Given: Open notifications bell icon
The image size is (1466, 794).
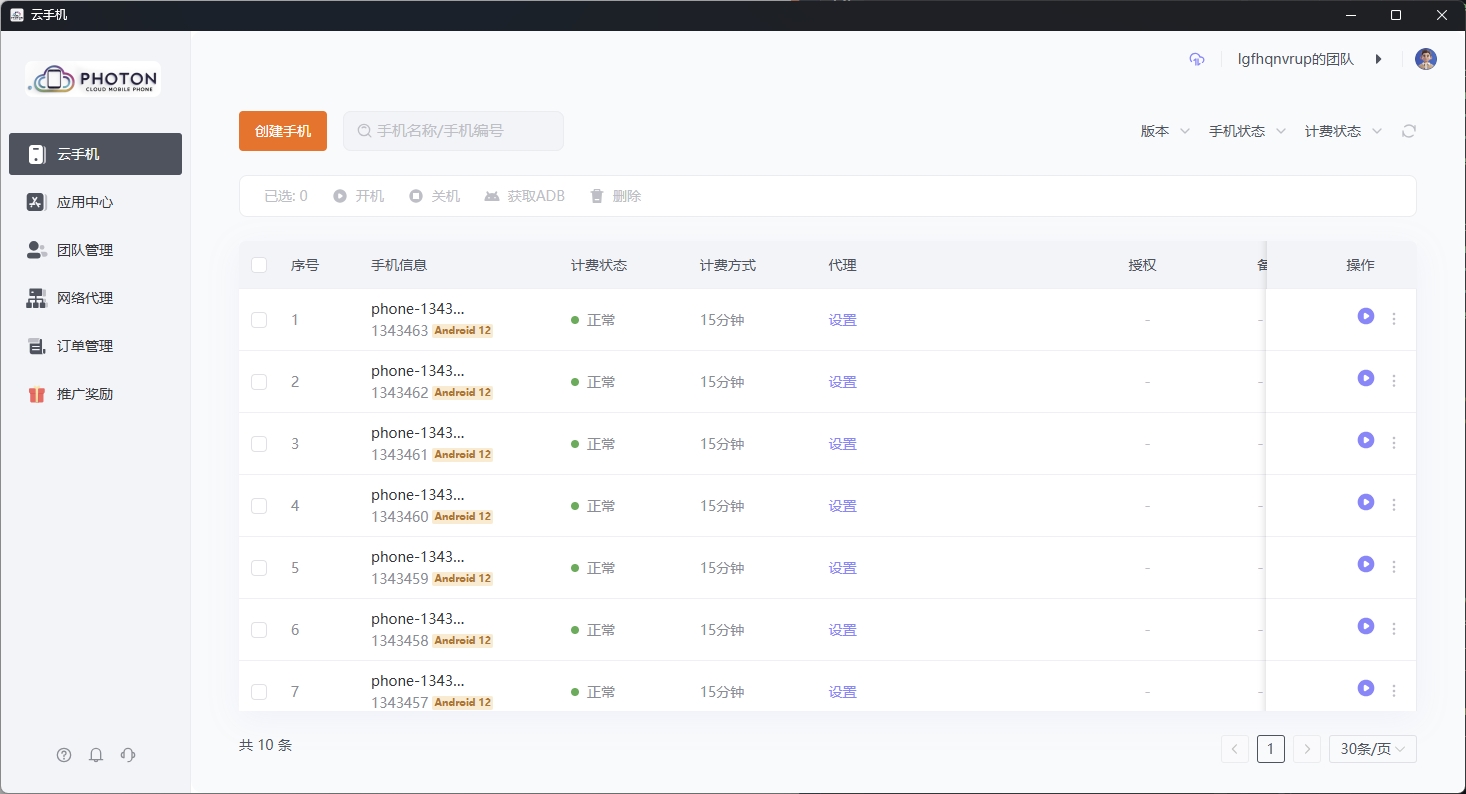Looking at the screenshot, I should 96,755.
